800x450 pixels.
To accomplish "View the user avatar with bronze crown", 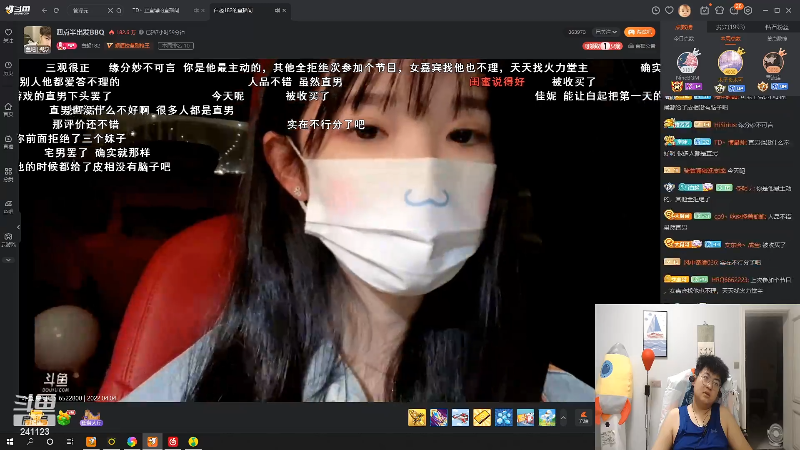I will [773, 62].
